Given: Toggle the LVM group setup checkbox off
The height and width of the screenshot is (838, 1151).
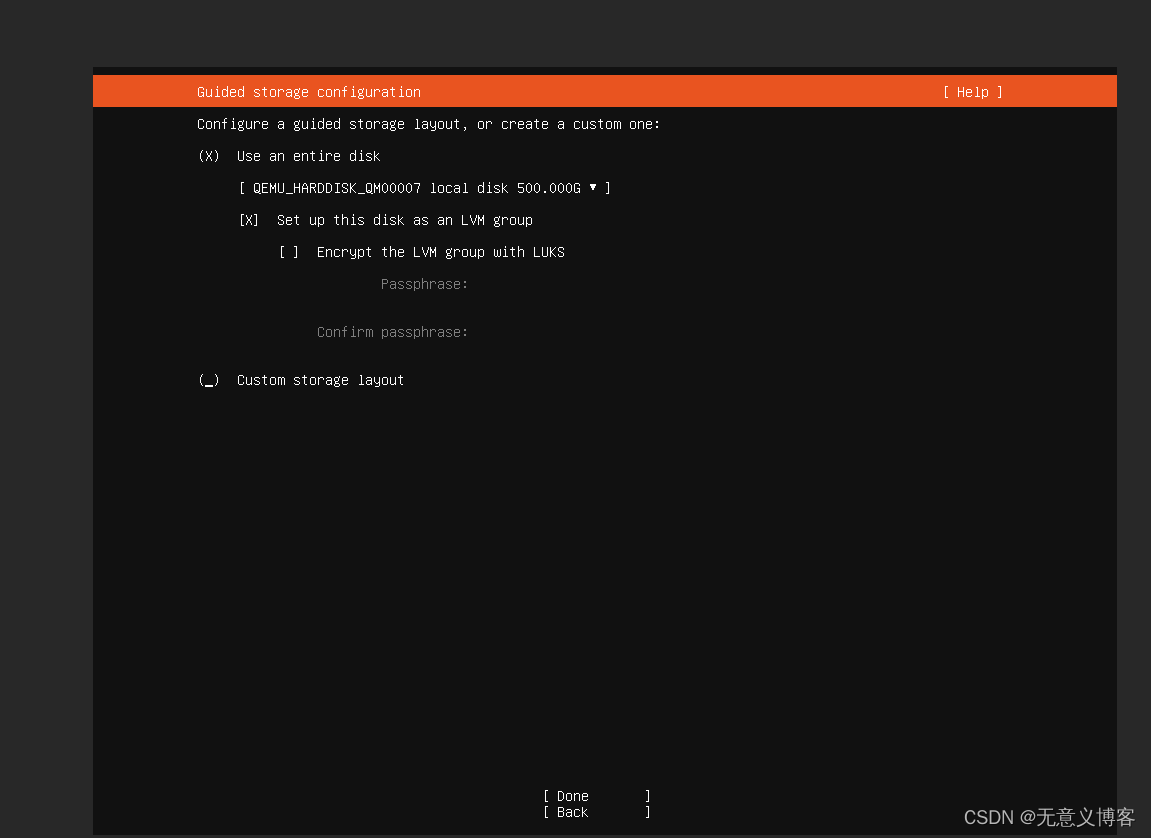Looking at the screenshot, I should point(248,220).
